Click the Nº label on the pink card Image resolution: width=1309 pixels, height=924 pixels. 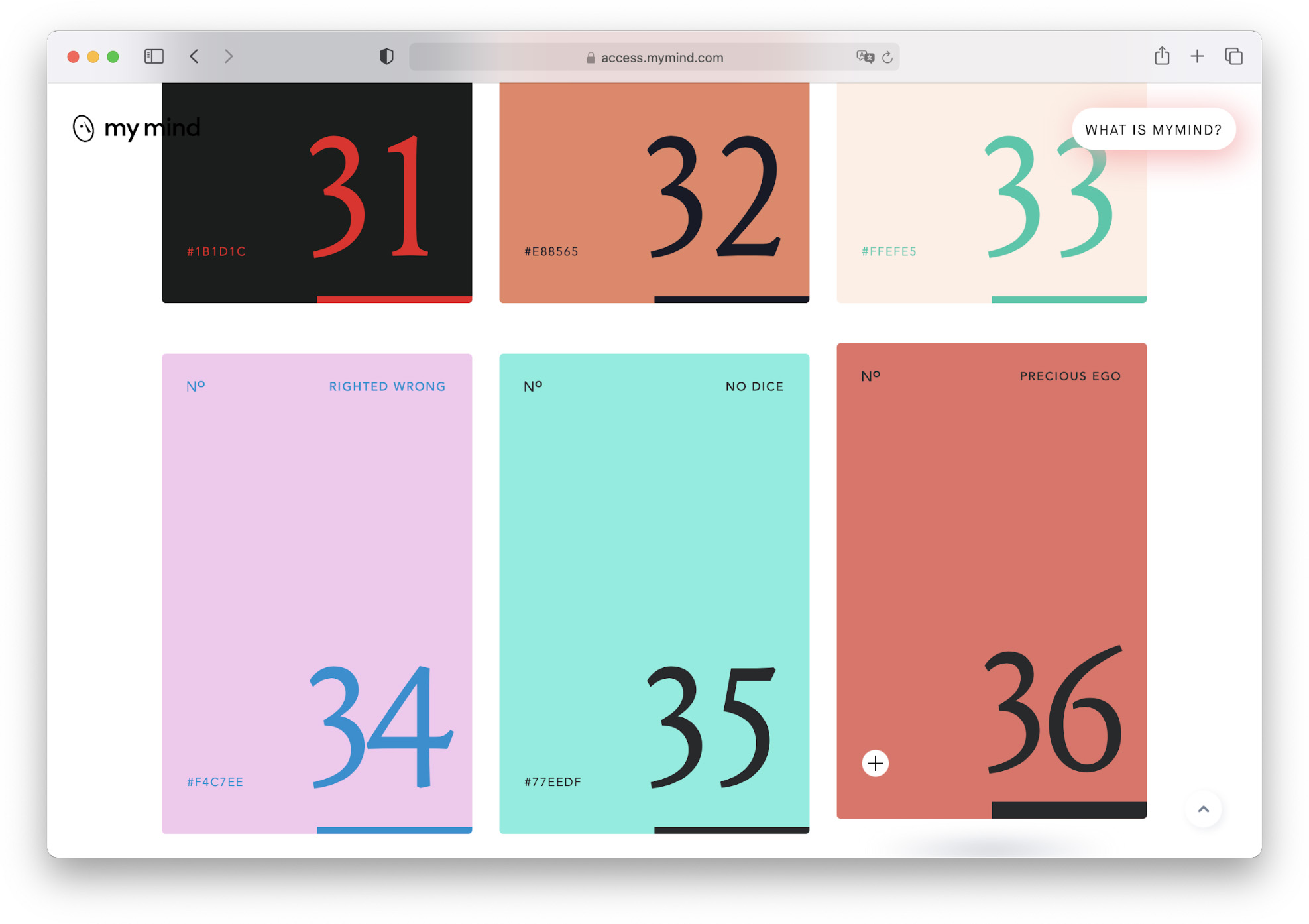pyautogui.click(x=196, y=386)
